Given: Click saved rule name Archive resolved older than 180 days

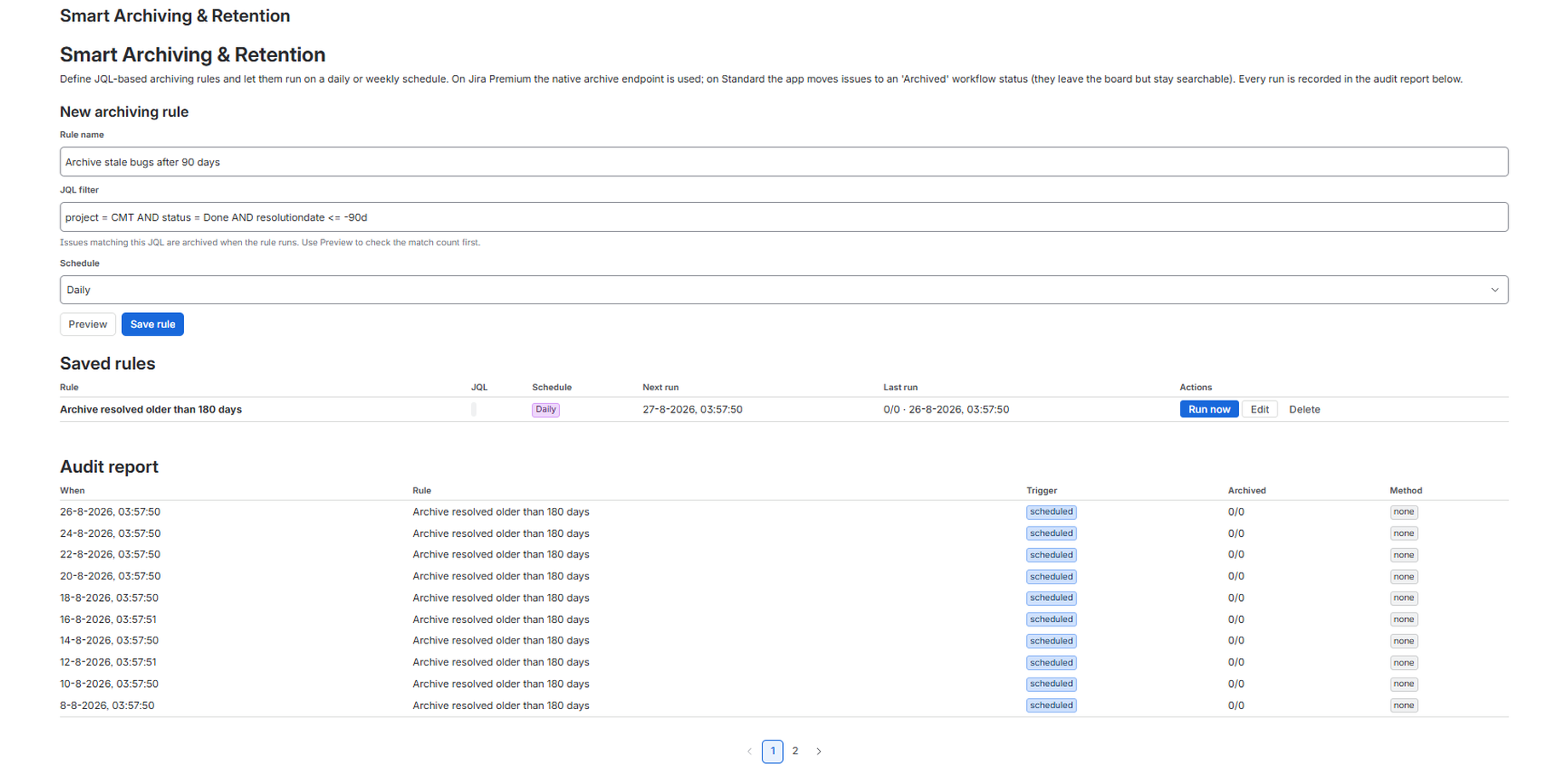Looking at the screenshot, I should 151,409.
